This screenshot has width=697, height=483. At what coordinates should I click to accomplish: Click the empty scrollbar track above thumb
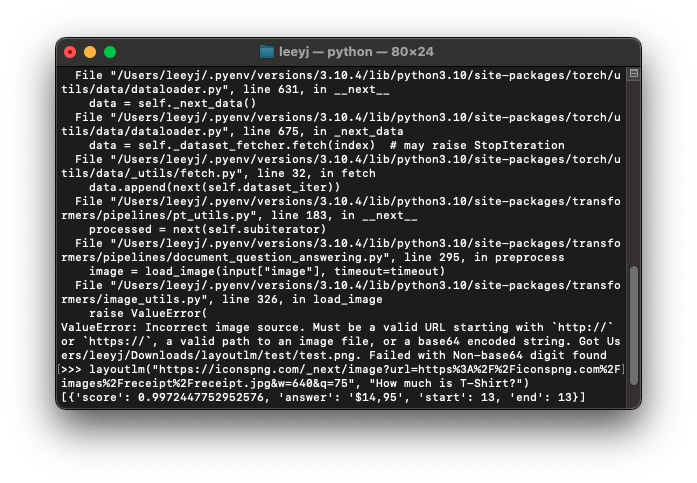tap(633, 170)
